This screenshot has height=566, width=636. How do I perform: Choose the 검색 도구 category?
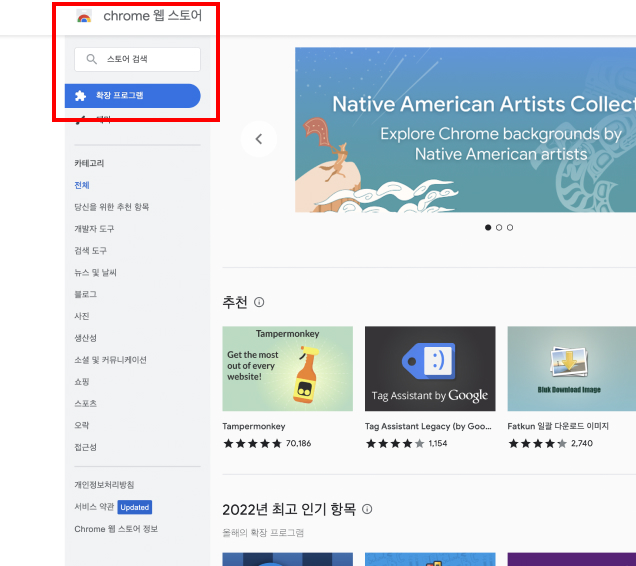click(90, 251)
